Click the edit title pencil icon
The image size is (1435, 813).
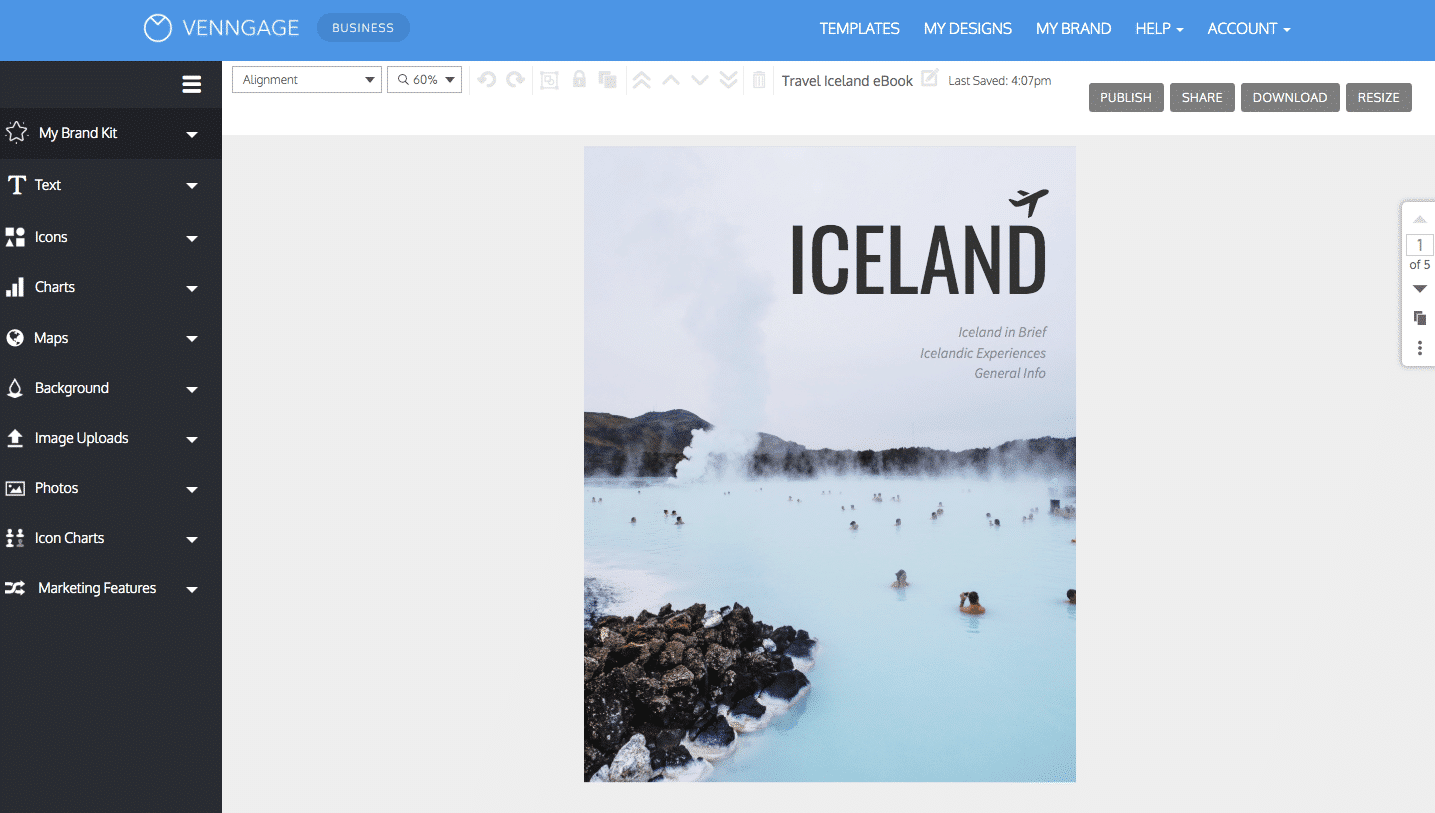(x=930, y=78)
